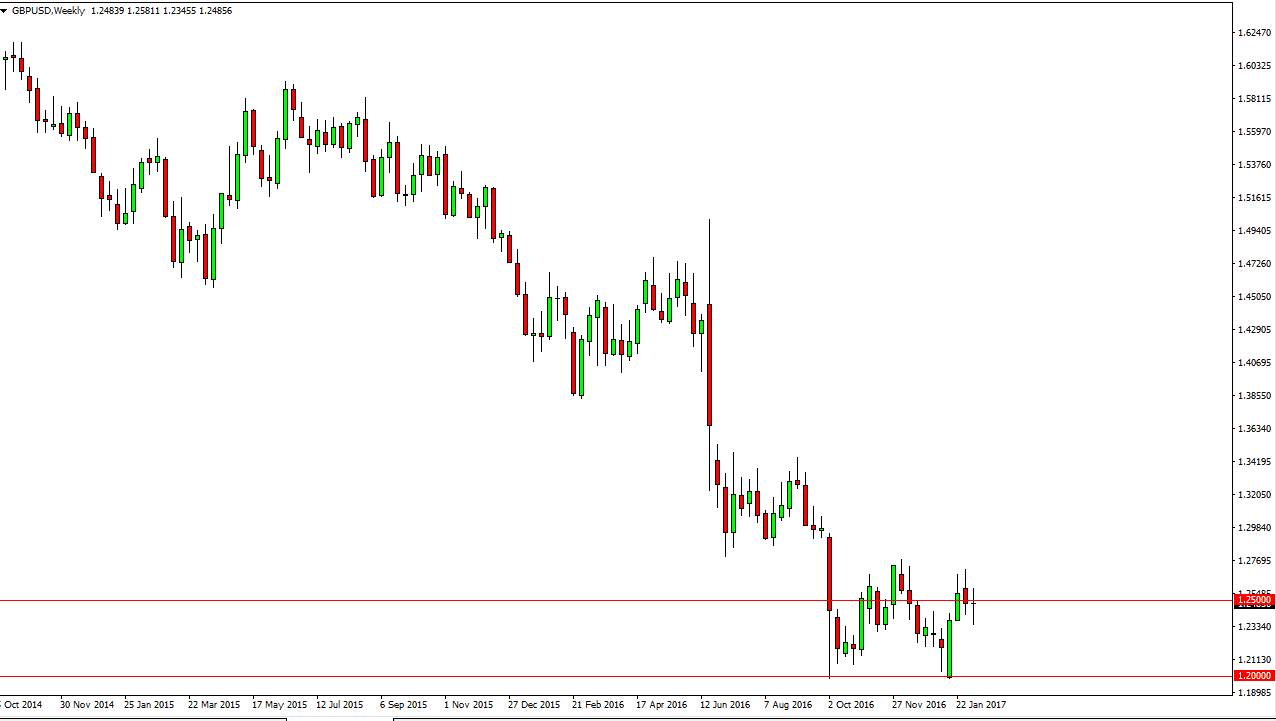Click the 1.36340 price axis label
The width and height of the screenshot is (1276, 721).
point(1254,429)
